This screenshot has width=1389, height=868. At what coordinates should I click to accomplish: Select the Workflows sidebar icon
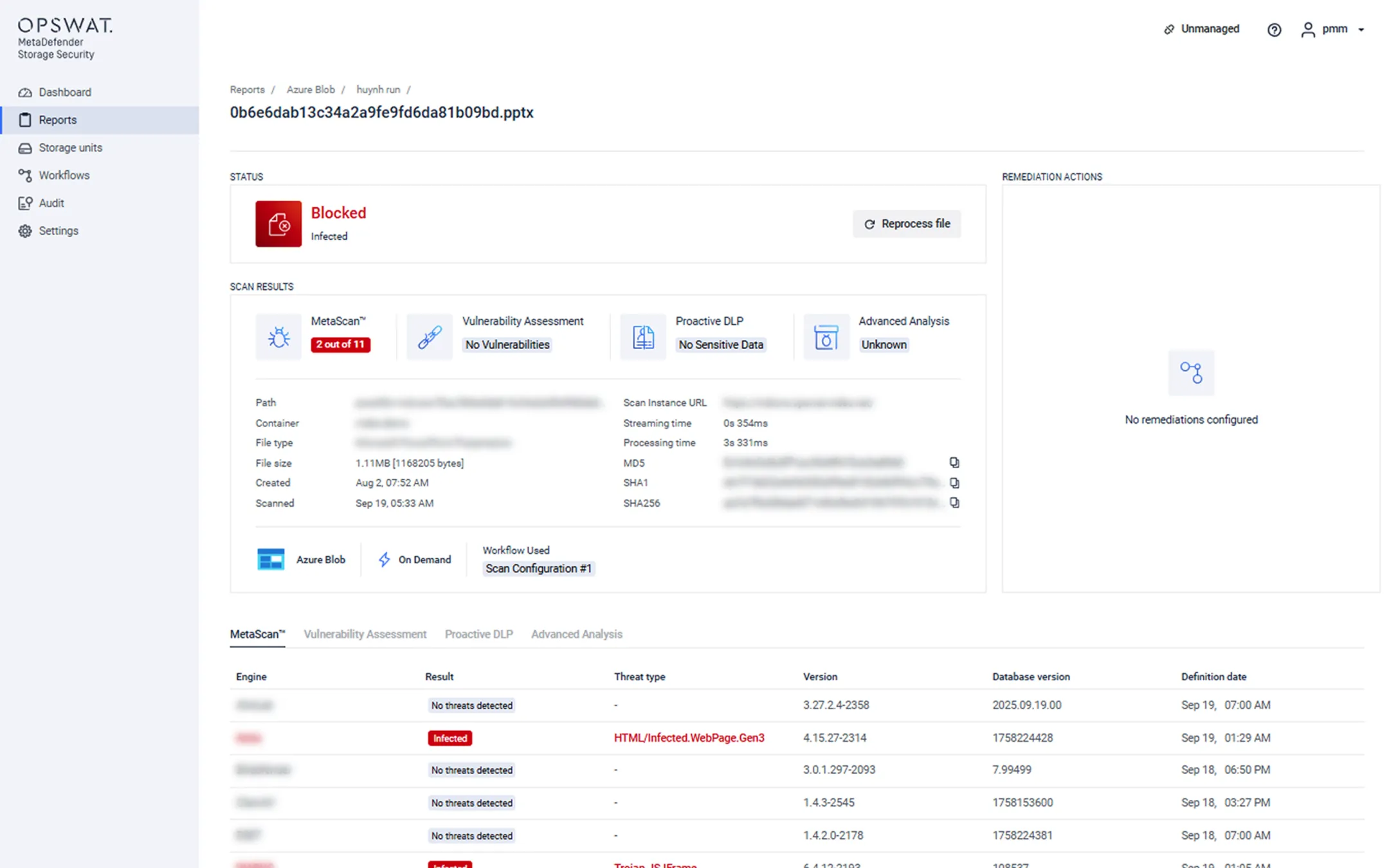coord(26,175)
